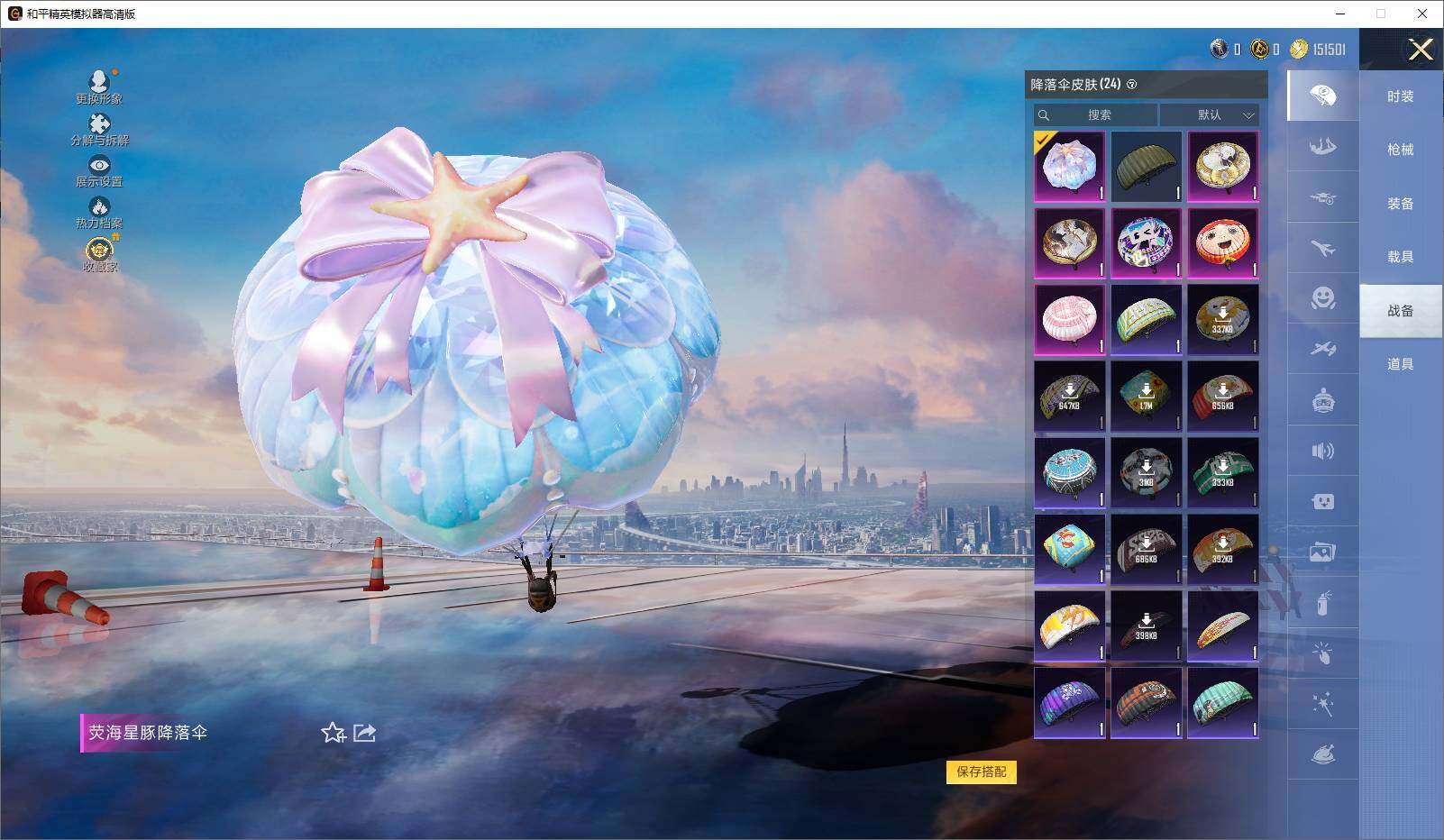Select glider plane category icon
This screenshot has height=840, width=1444.
point(1322,349)
